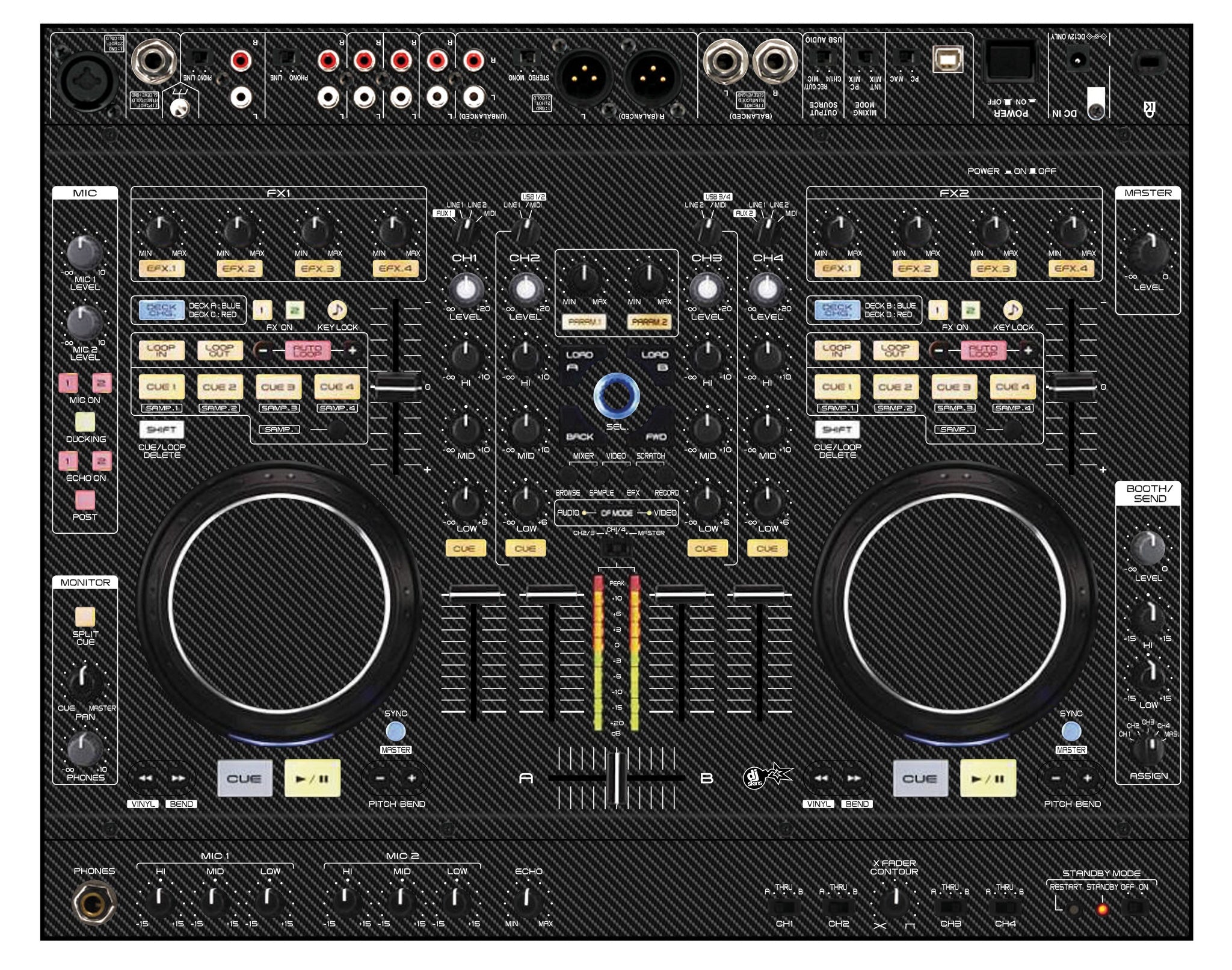Trigger left deck CUE 4 hot cue

(x=337, y=387)
